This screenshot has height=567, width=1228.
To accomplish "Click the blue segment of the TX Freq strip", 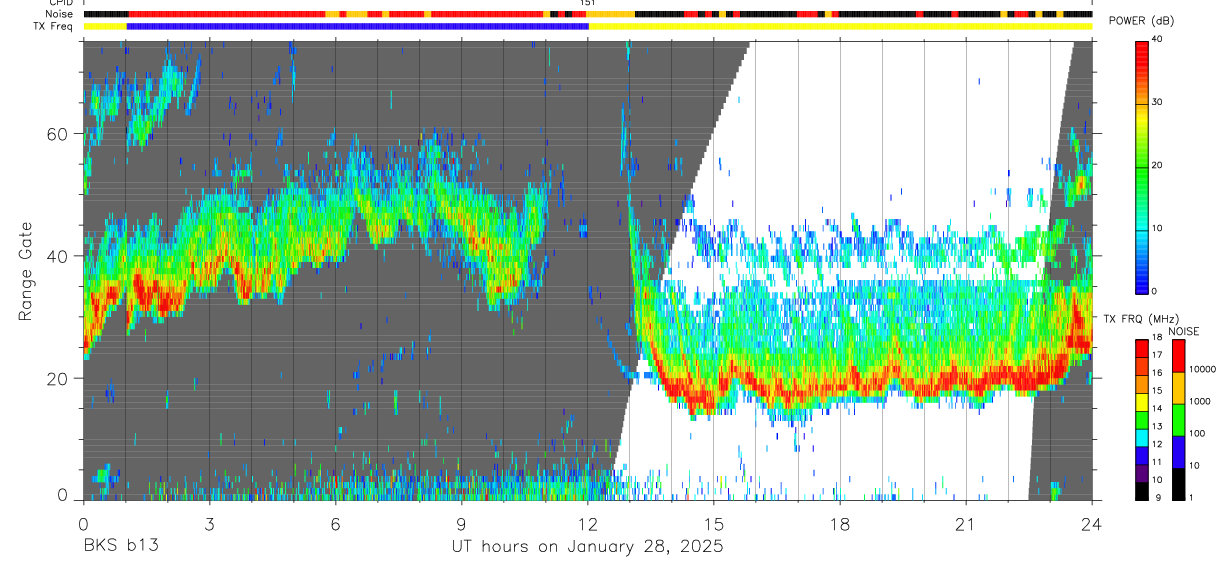I will [x=357, y=26].
